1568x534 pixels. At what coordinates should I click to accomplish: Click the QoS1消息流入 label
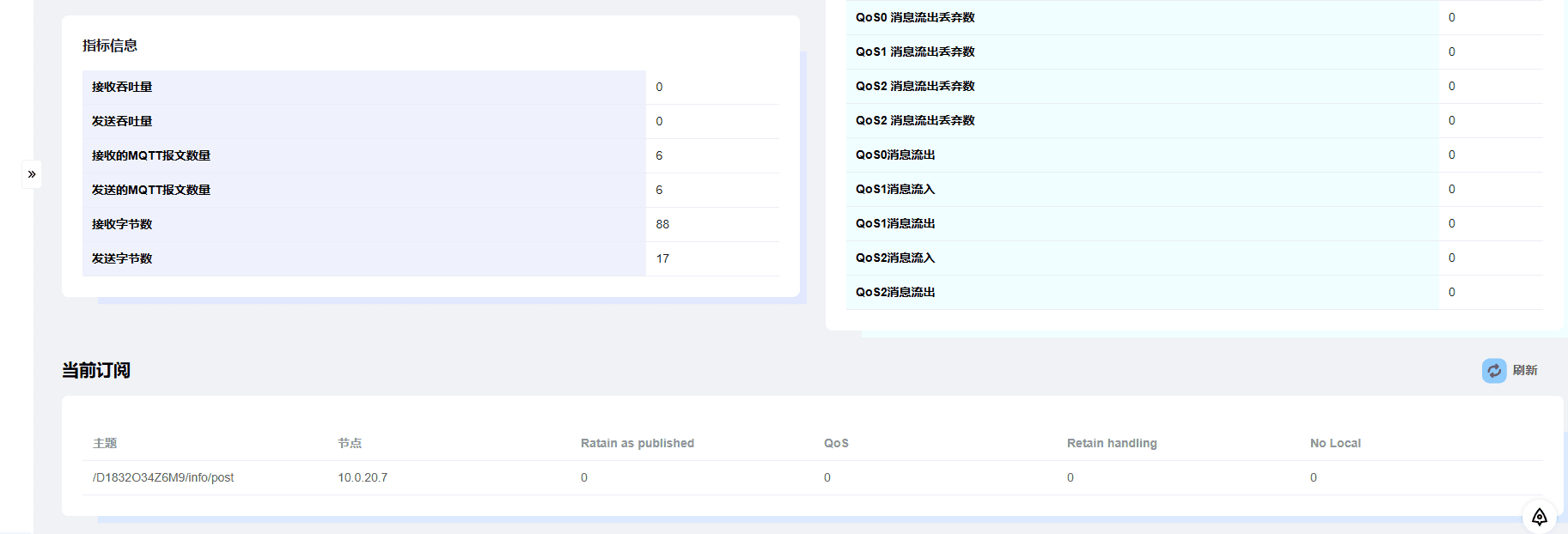click(895, 189)
